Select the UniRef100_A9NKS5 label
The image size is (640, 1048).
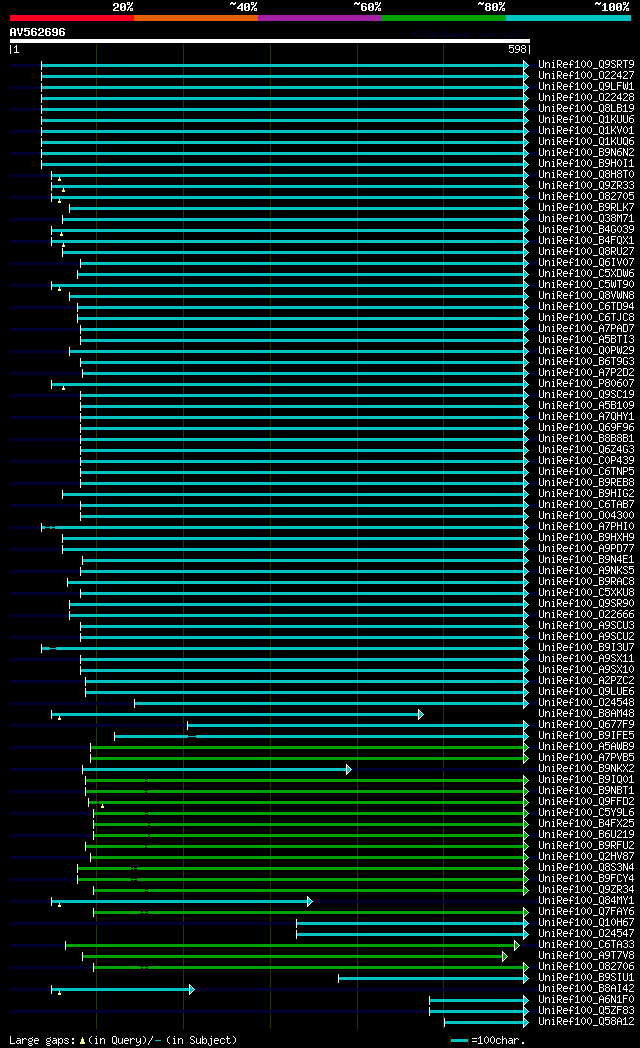(x=587, y=571)
